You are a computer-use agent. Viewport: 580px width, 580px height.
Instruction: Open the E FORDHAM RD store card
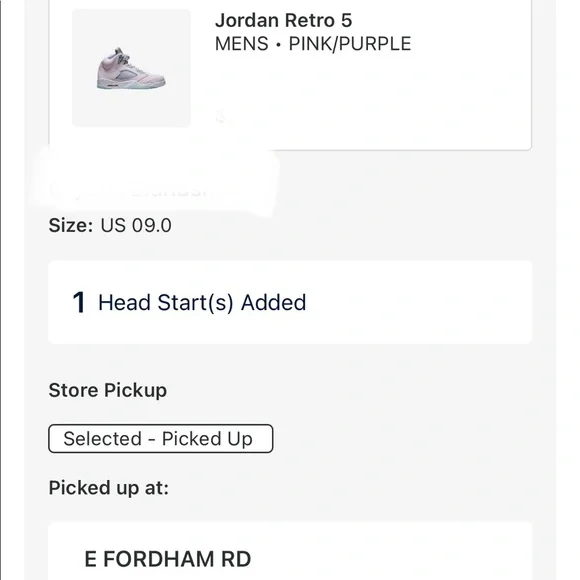pyautogui.click(x=290, y=551)
